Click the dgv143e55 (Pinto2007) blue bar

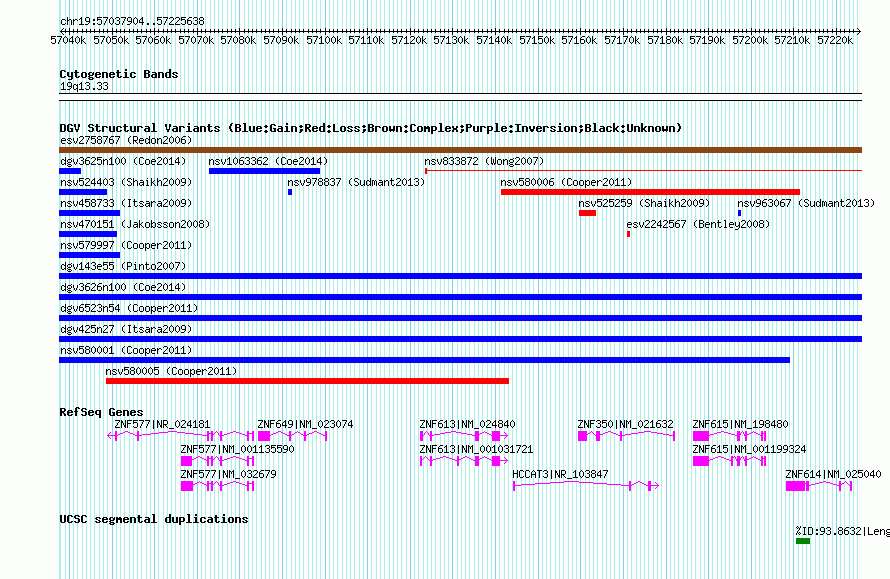460,276
